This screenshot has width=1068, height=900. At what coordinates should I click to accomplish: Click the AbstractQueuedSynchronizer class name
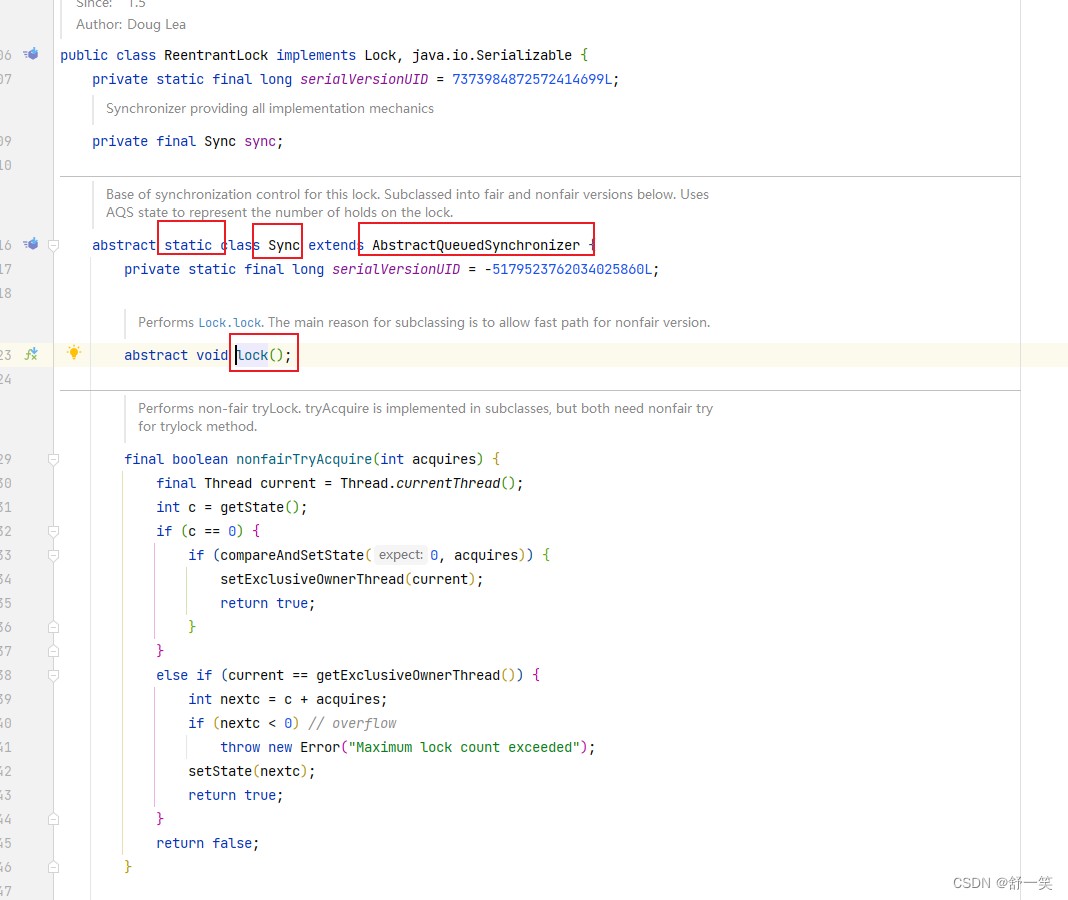click(x=475, y=245)
